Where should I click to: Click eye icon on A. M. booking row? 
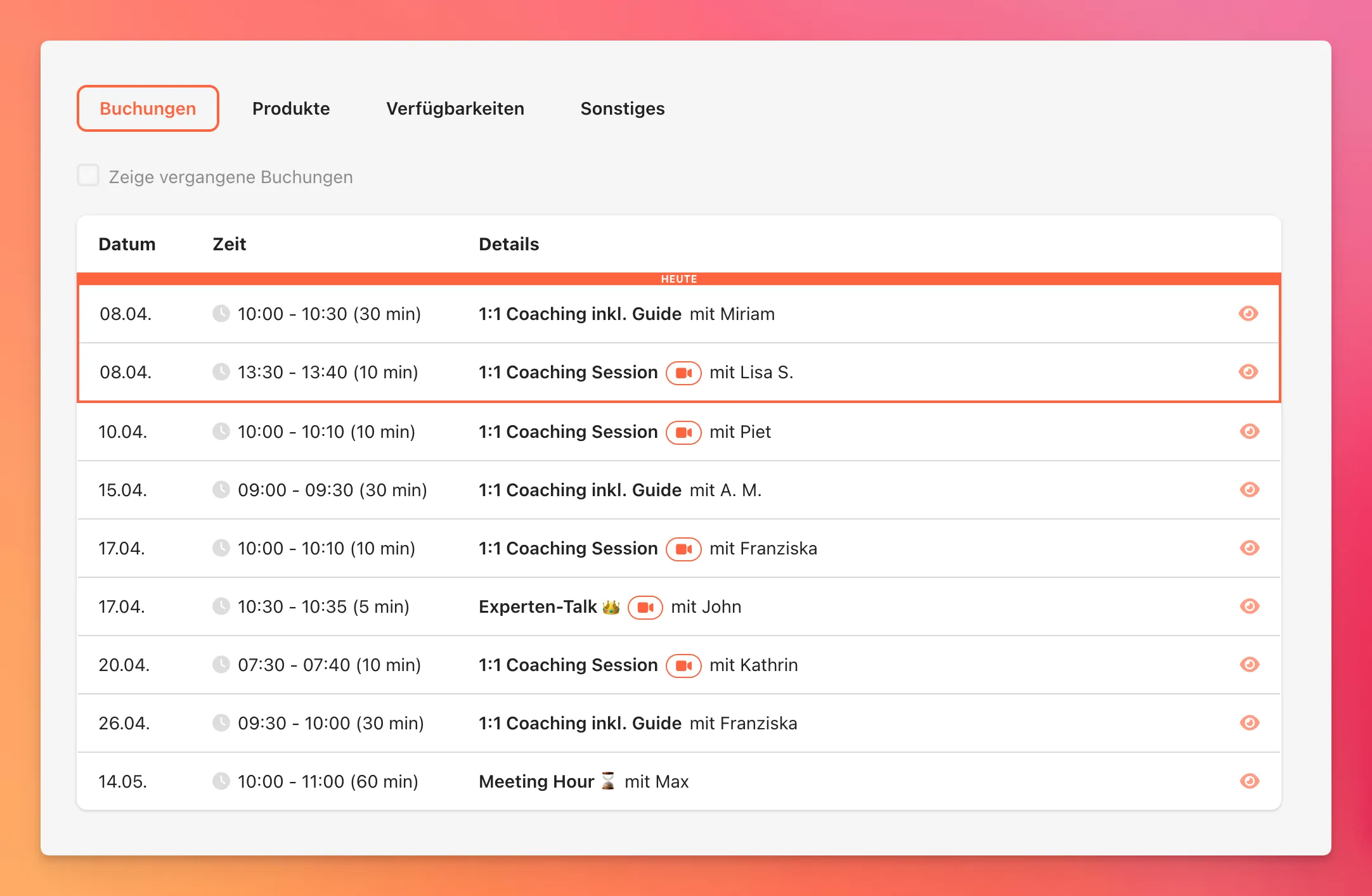point(1249,490)
